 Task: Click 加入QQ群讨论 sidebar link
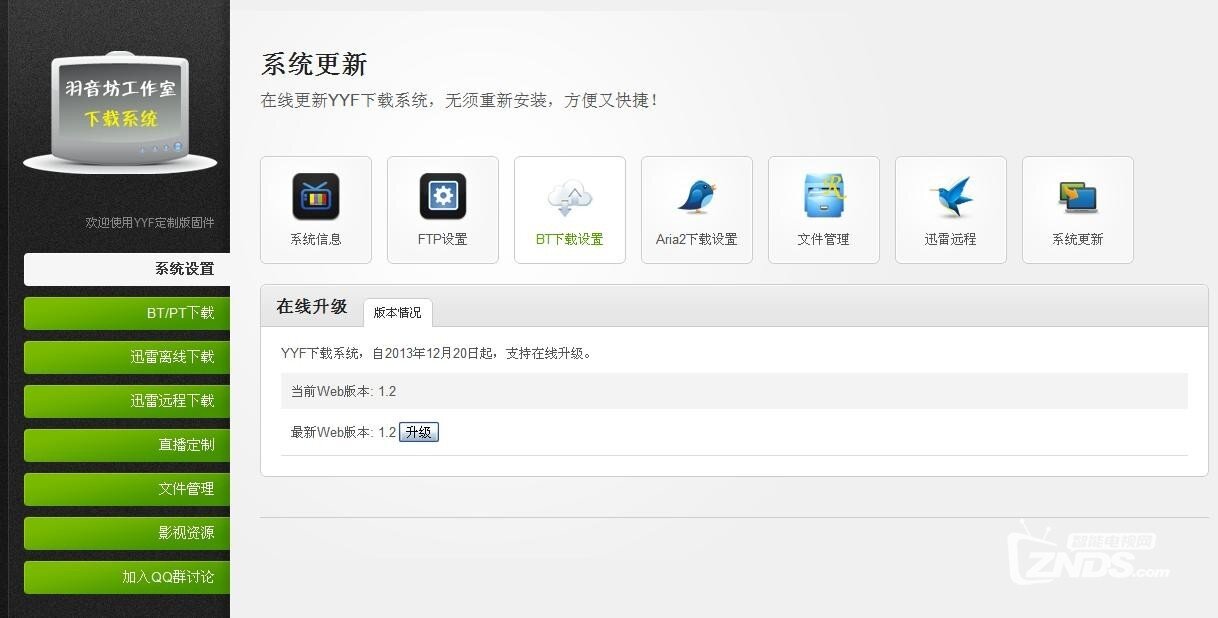point(128,577)
